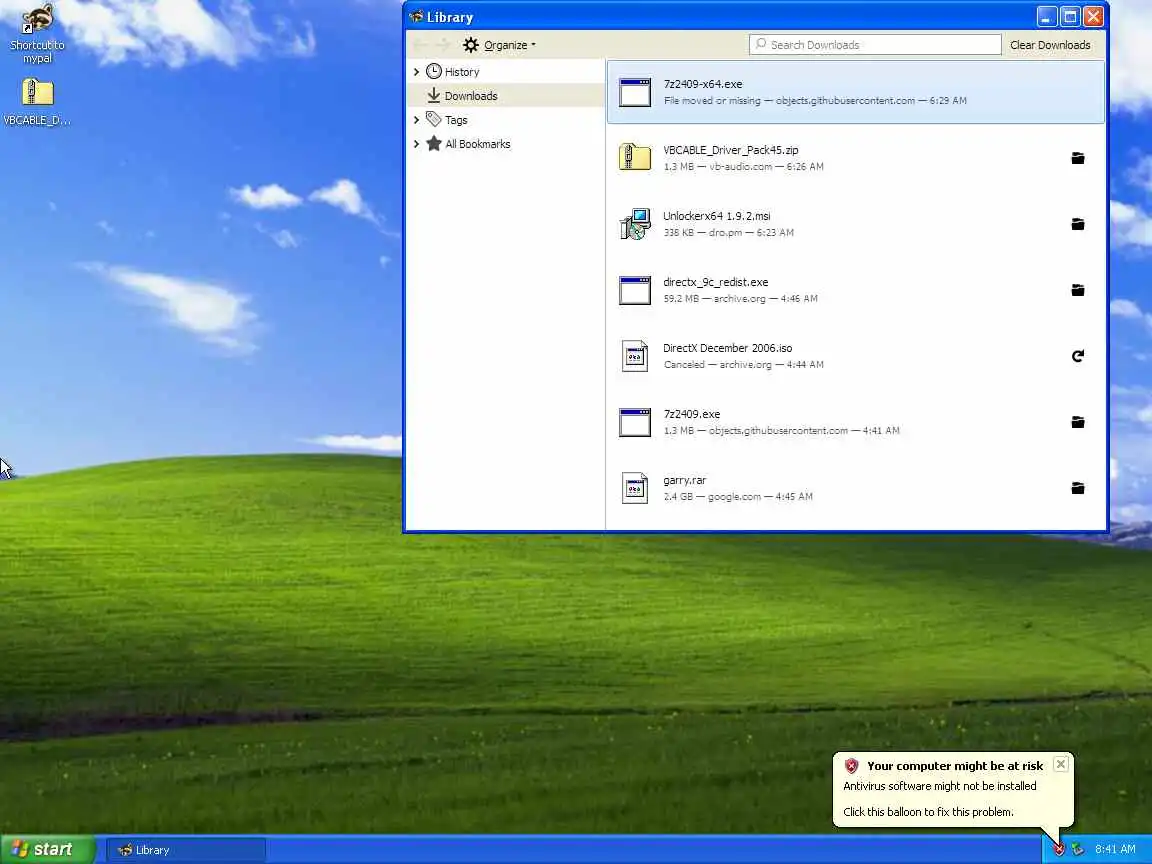The width and height of the screenshot is (1152, 864).
Task: Select Tags in the Library sidebar
Action: point(505,120)
